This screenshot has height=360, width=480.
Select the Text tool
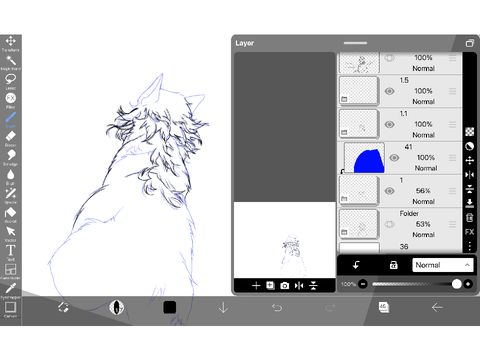pyautogui.click(x=11, y=252)
